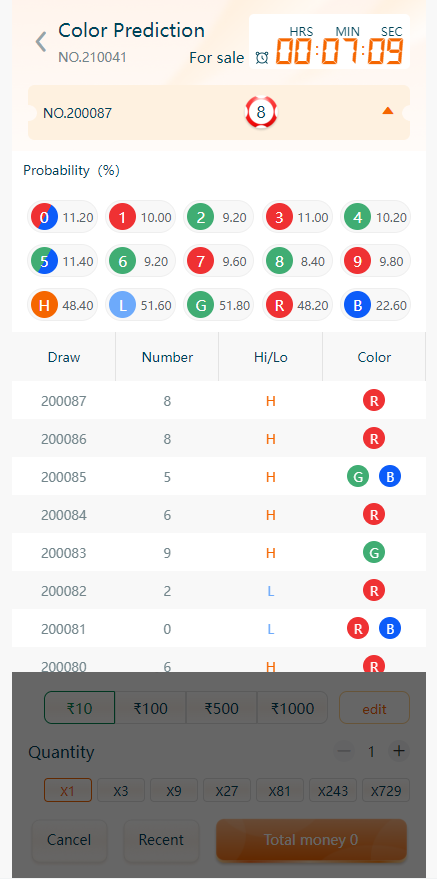Choose the X27 multiplier option
Image resolution: width=437 pixels, height=879 pixels.
pyautogui.click(x=227, y=790)
